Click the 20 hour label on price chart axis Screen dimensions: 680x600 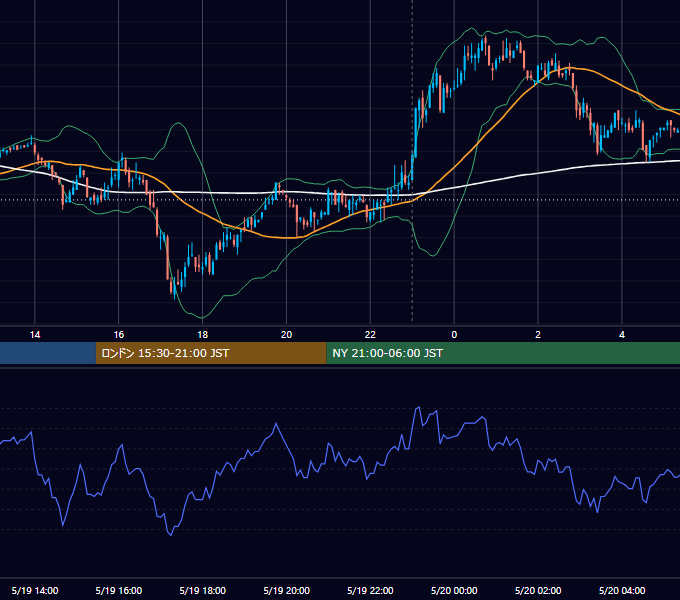click(286, 335)
